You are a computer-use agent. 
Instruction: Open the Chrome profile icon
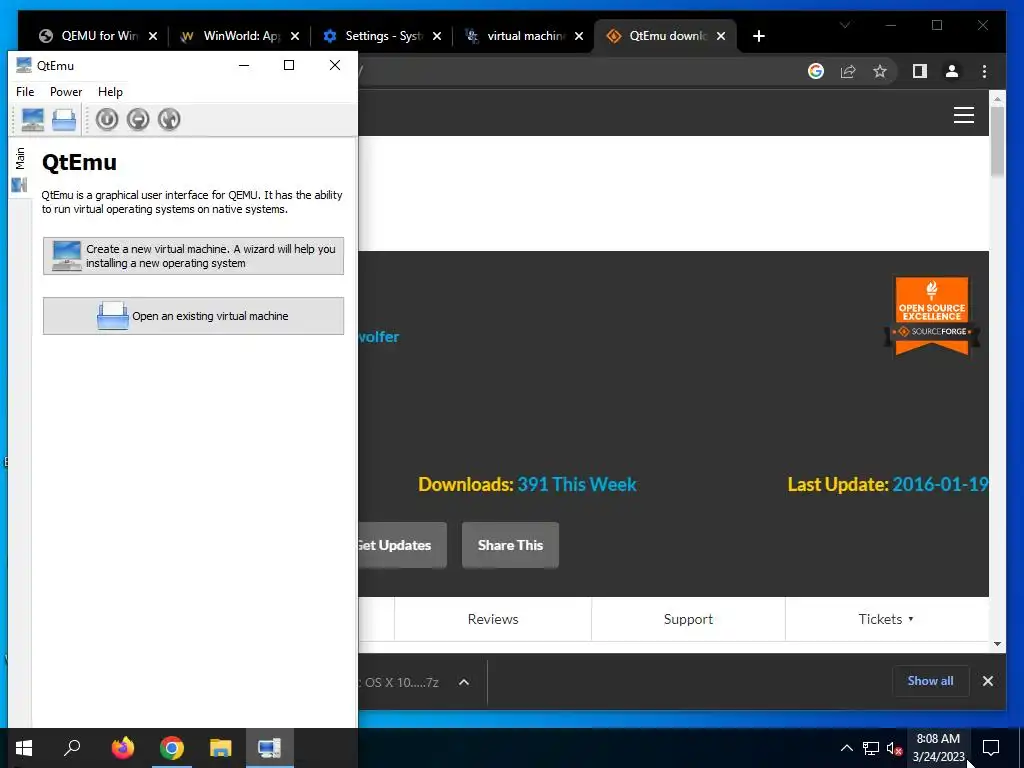[952, 71]
